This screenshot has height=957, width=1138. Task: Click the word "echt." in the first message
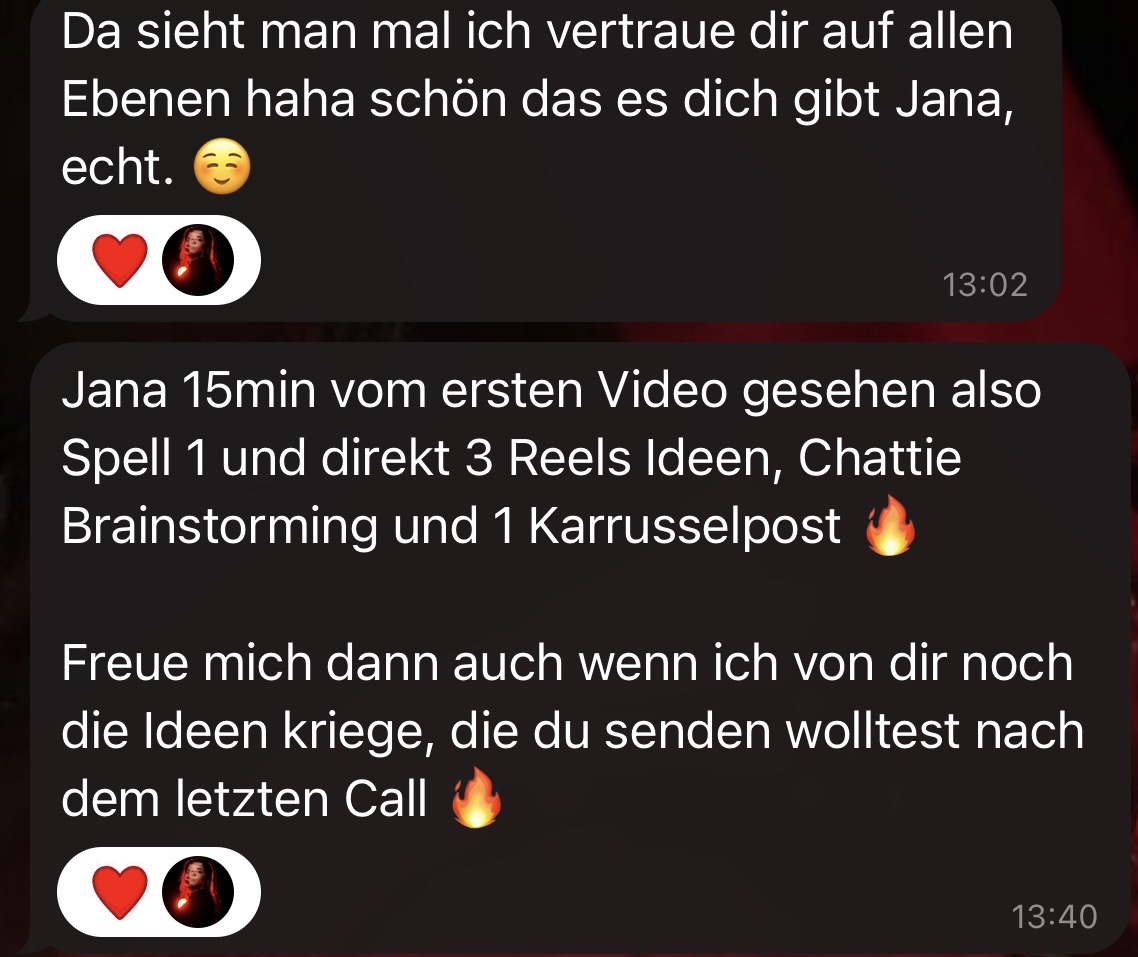coord(118,167)
